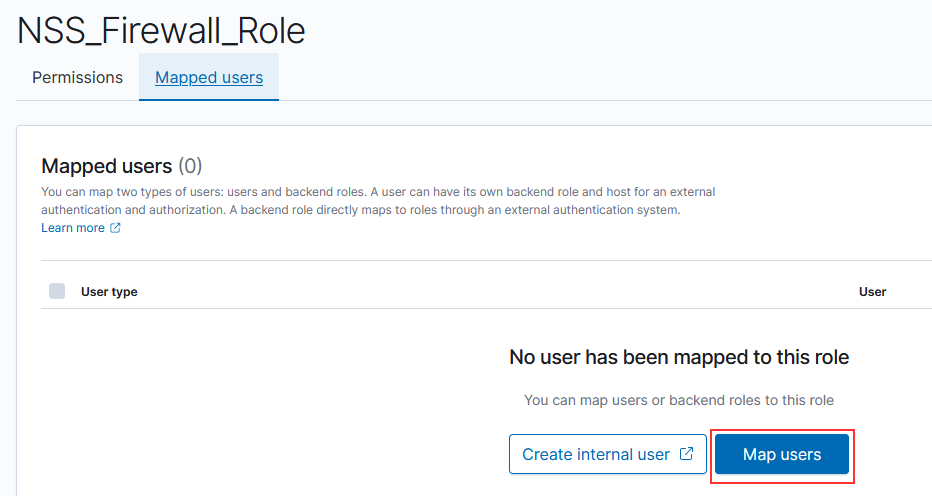Click the Create internal user button
This screenshot has width=932, height=496.
pyautogui.click(x=607, y=454)
